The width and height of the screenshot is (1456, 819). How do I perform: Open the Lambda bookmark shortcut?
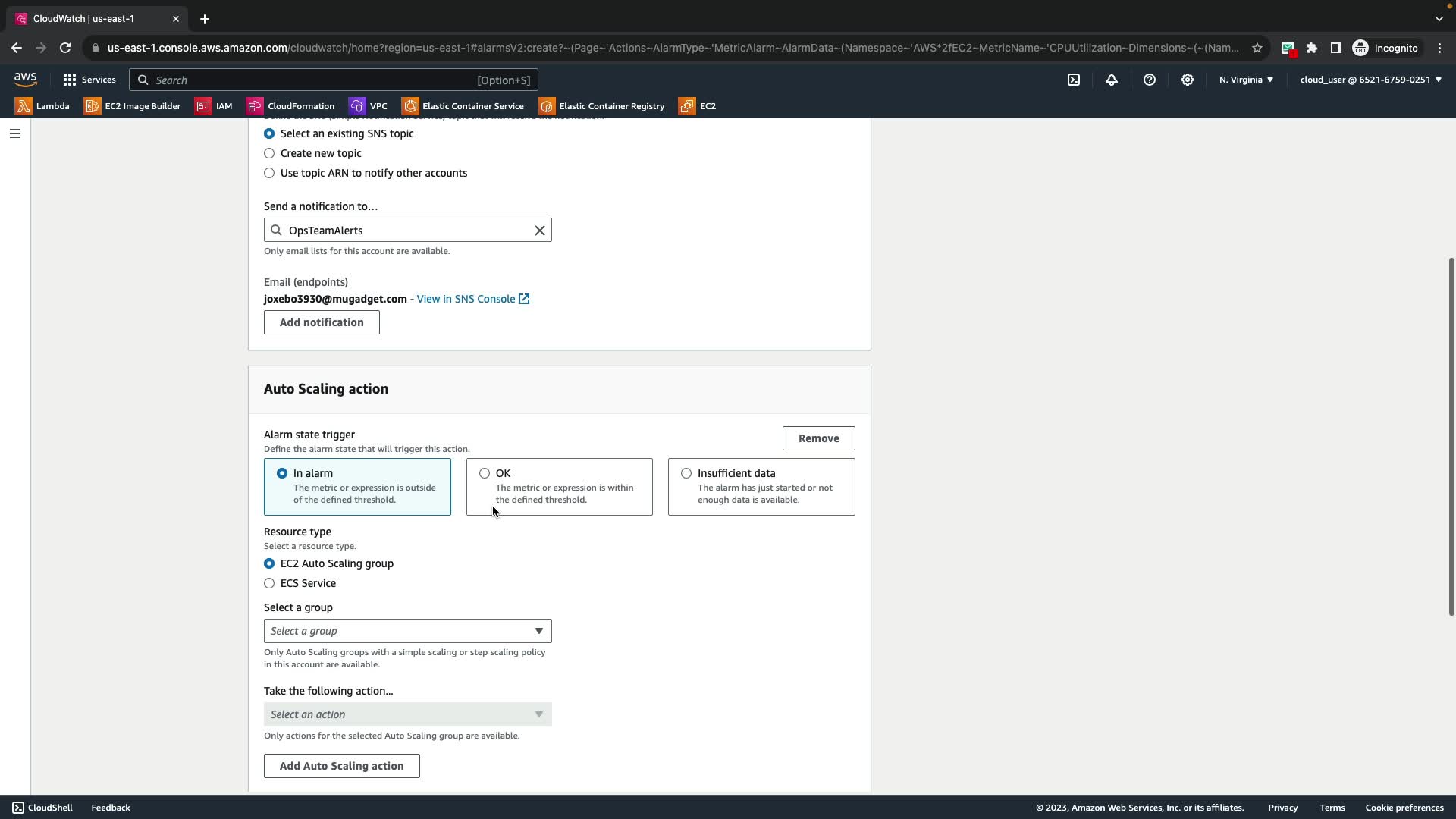point(42,106)
